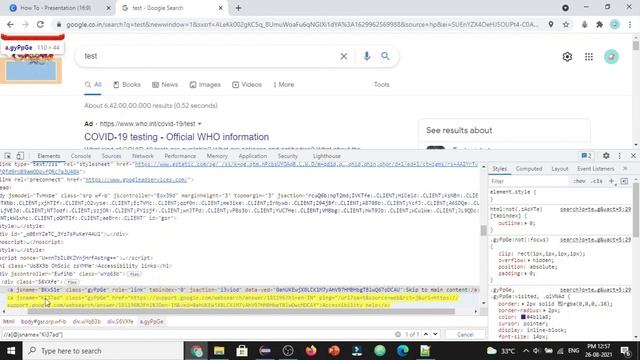This screenshot has width=640, height=360.
Task: Switch to Layout styles tab
Action: (x=560, y=169)
